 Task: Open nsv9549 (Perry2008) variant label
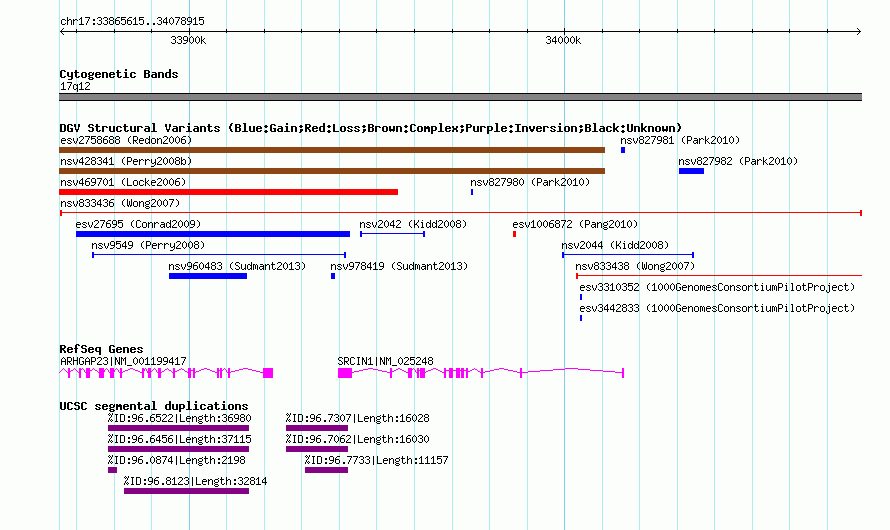[148, 245]
